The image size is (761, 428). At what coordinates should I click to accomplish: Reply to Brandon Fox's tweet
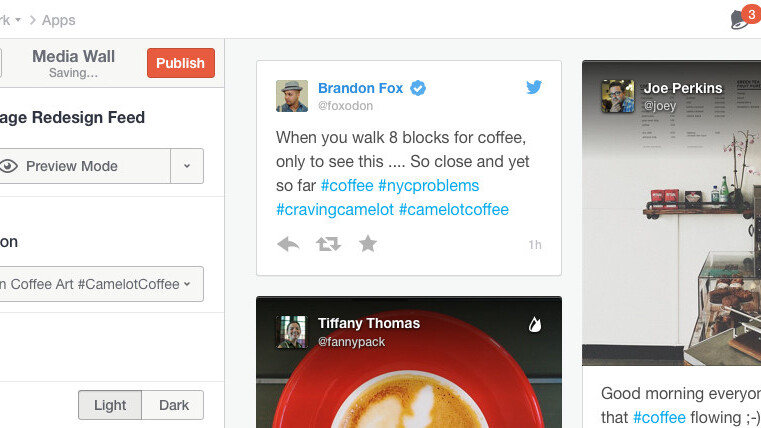pos(288,243)
